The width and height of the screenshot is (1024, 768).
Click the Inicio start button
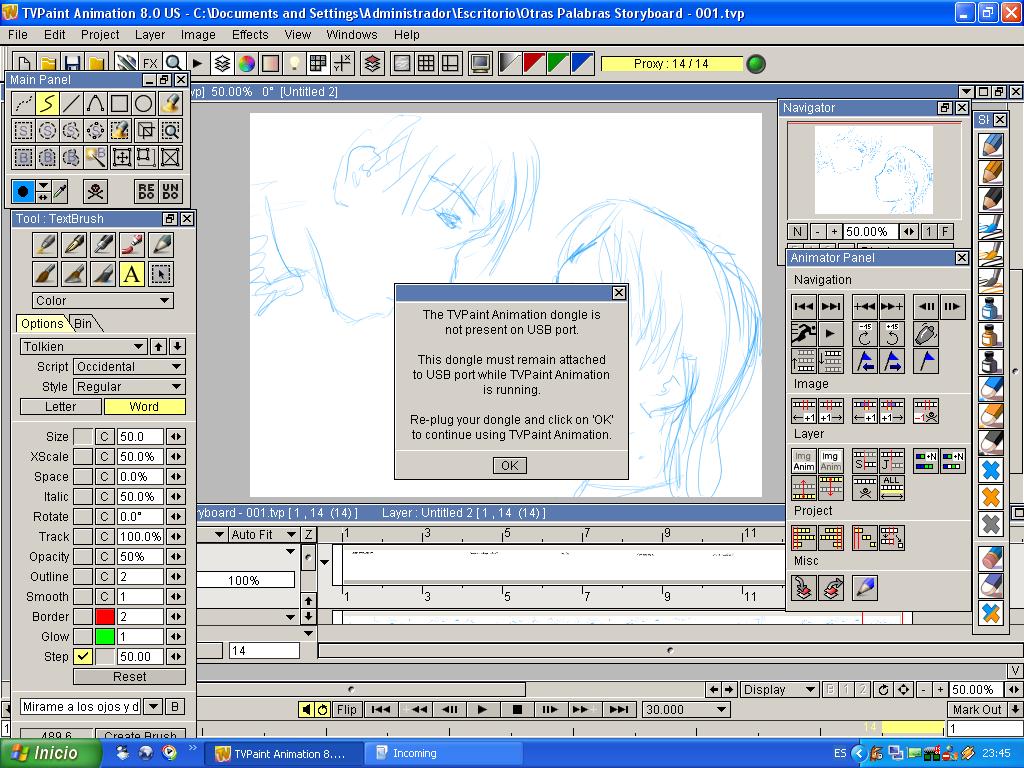(51, 753)
